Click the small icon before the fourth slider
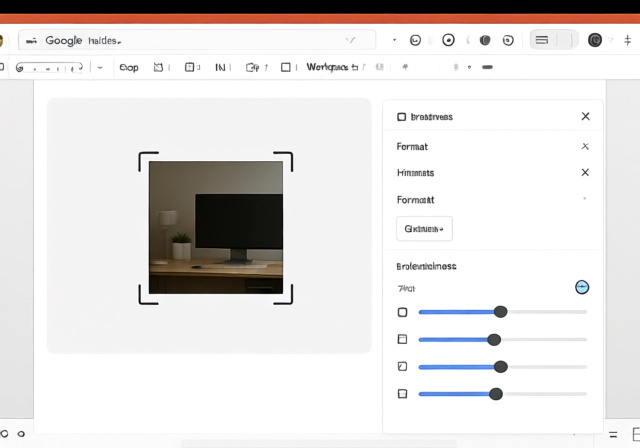The image size is (640, 448). pos(403,394)
